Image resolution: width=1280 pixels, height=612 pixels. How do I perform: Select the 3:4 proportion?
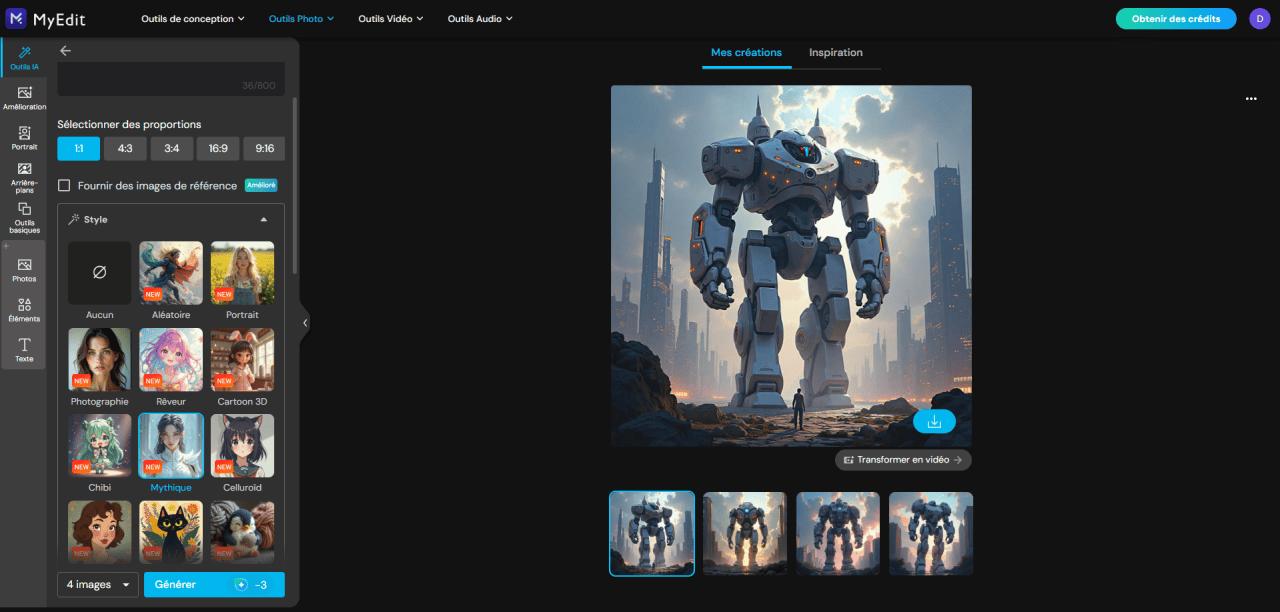point(171,148)
